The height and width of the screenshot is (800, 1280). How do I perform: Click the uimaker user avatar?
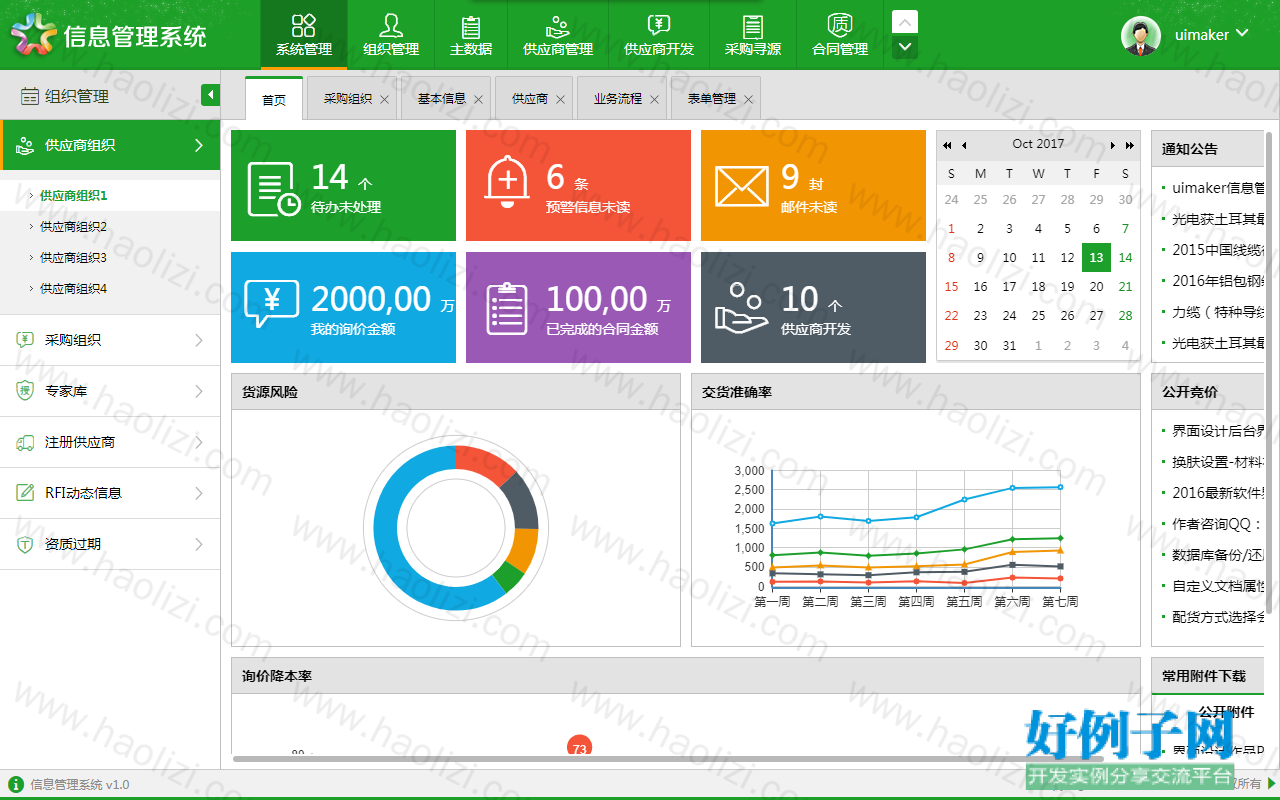[x=1141, y=35]
